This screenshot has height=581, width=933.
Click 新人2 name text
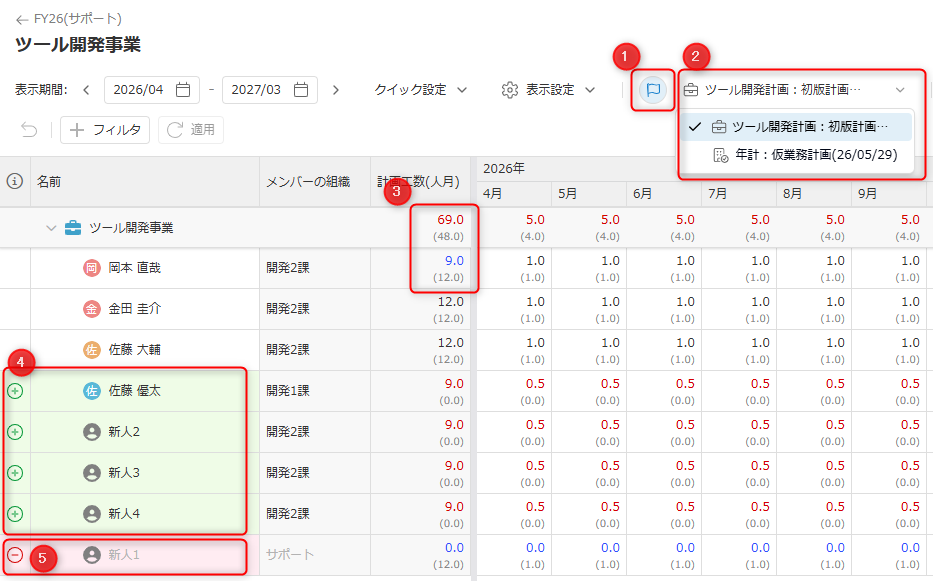click(x=124, y=432)
